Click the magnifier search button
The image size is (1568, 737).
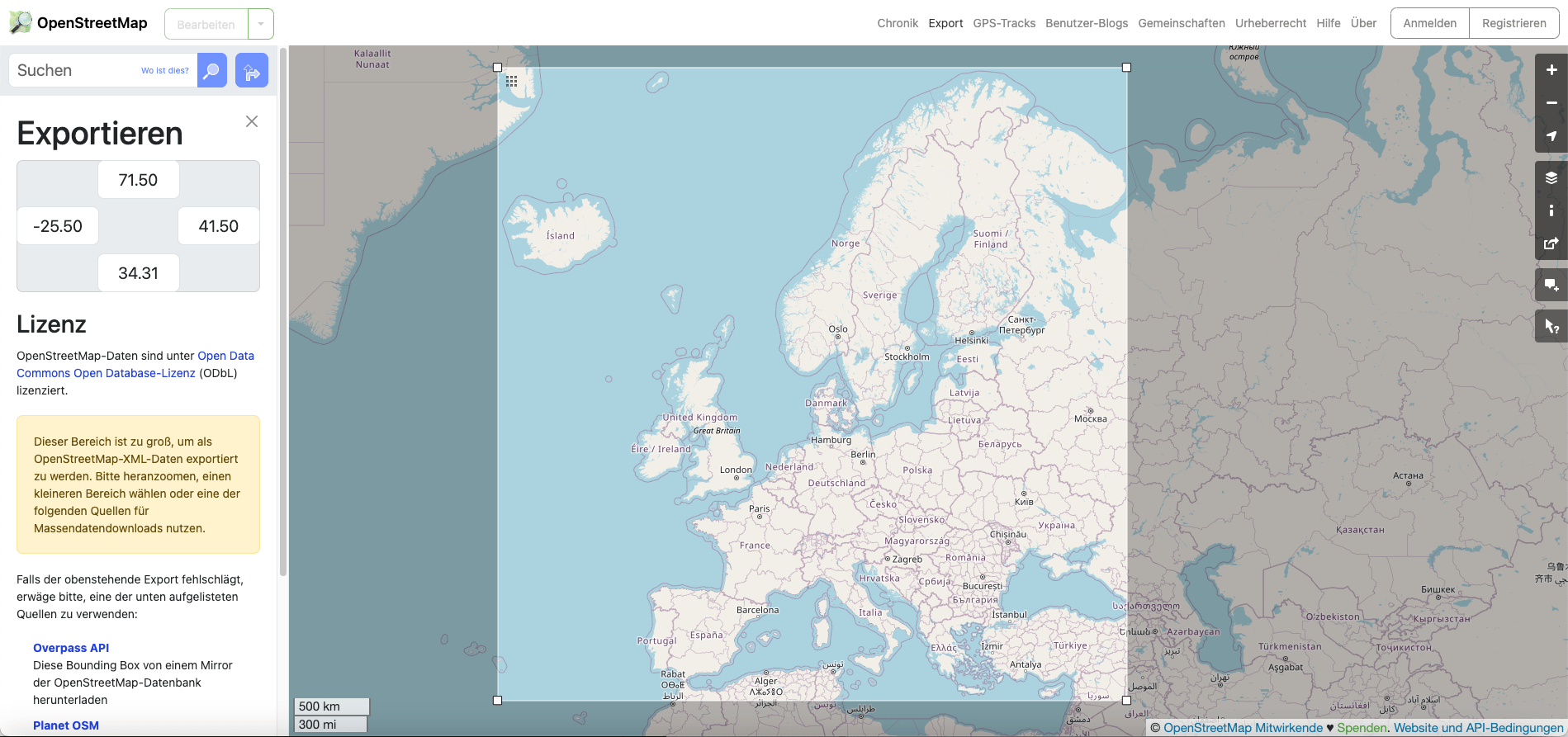pyautogui.click(x=212, y=71)
